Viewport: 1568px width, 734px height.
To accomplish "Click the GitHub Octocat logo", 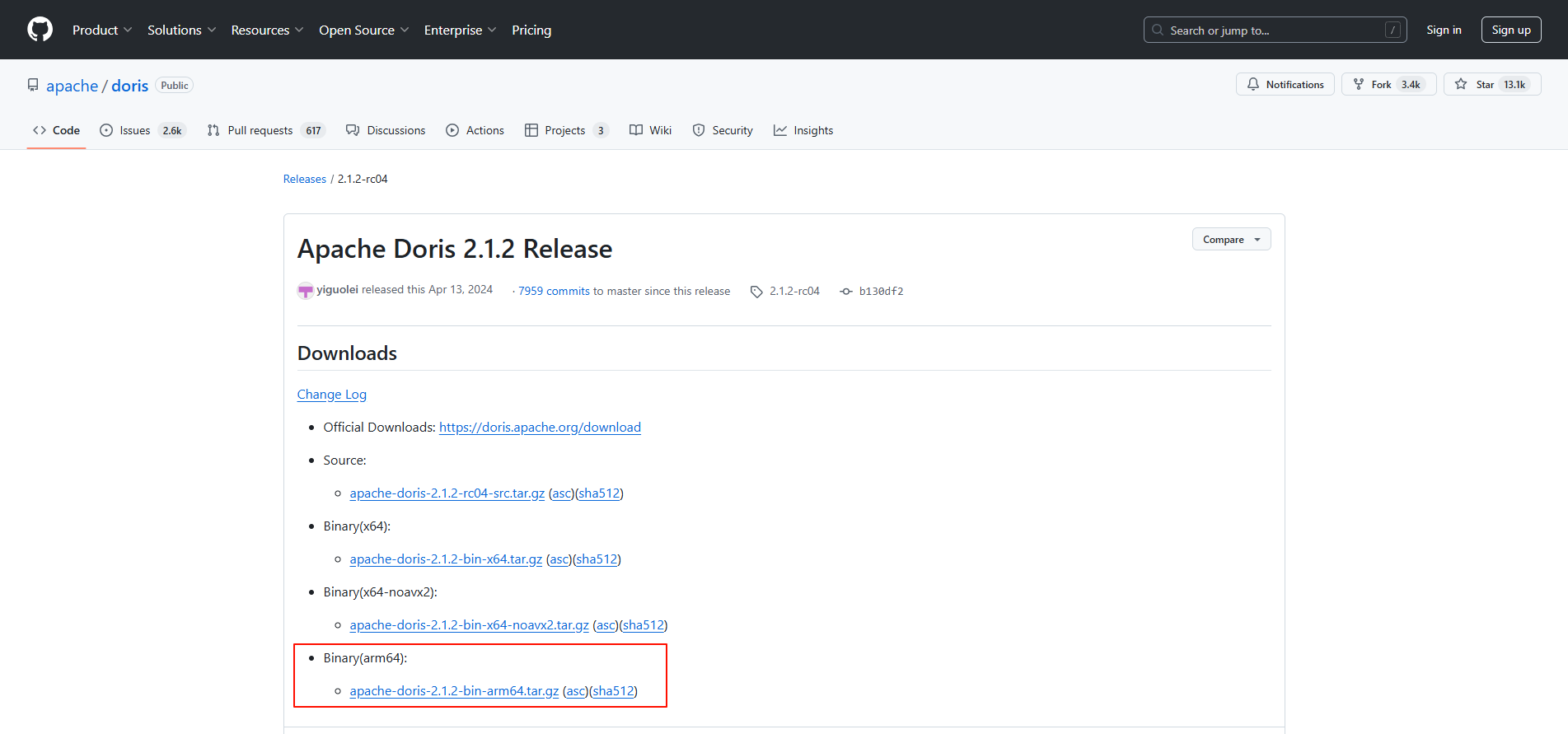I will 40,30.
